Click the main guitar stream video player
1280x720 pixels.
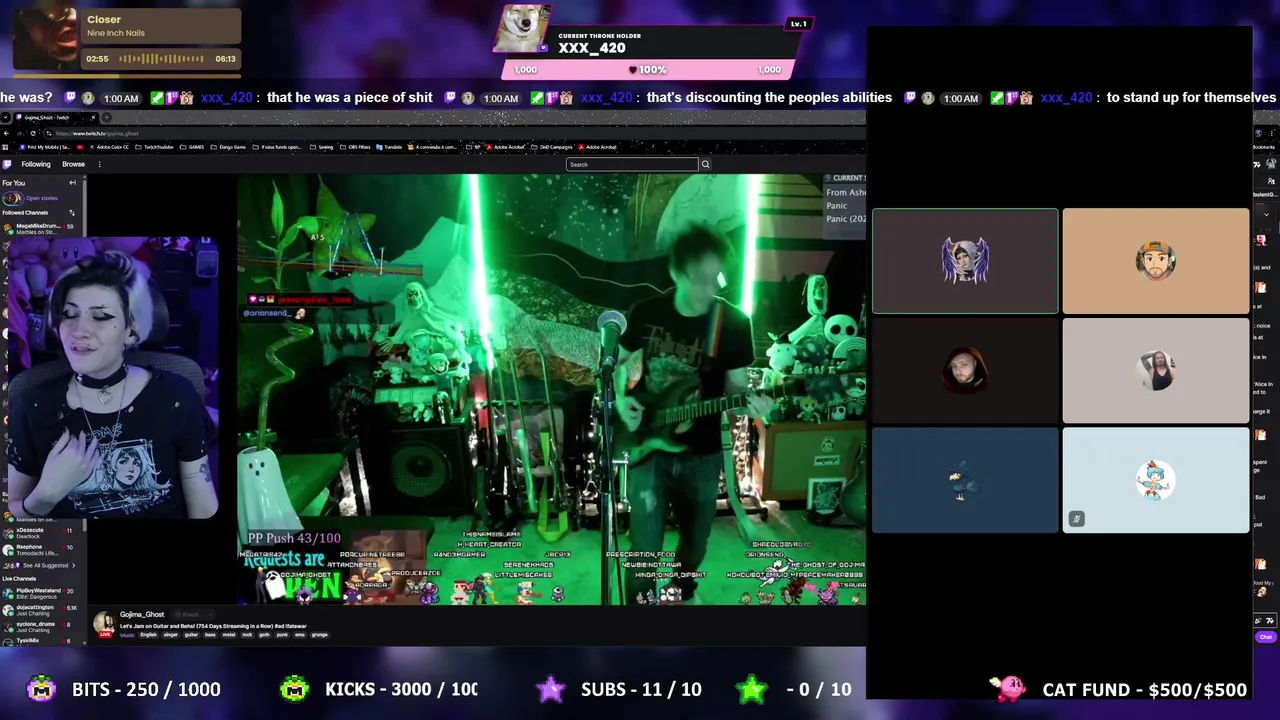551,390
